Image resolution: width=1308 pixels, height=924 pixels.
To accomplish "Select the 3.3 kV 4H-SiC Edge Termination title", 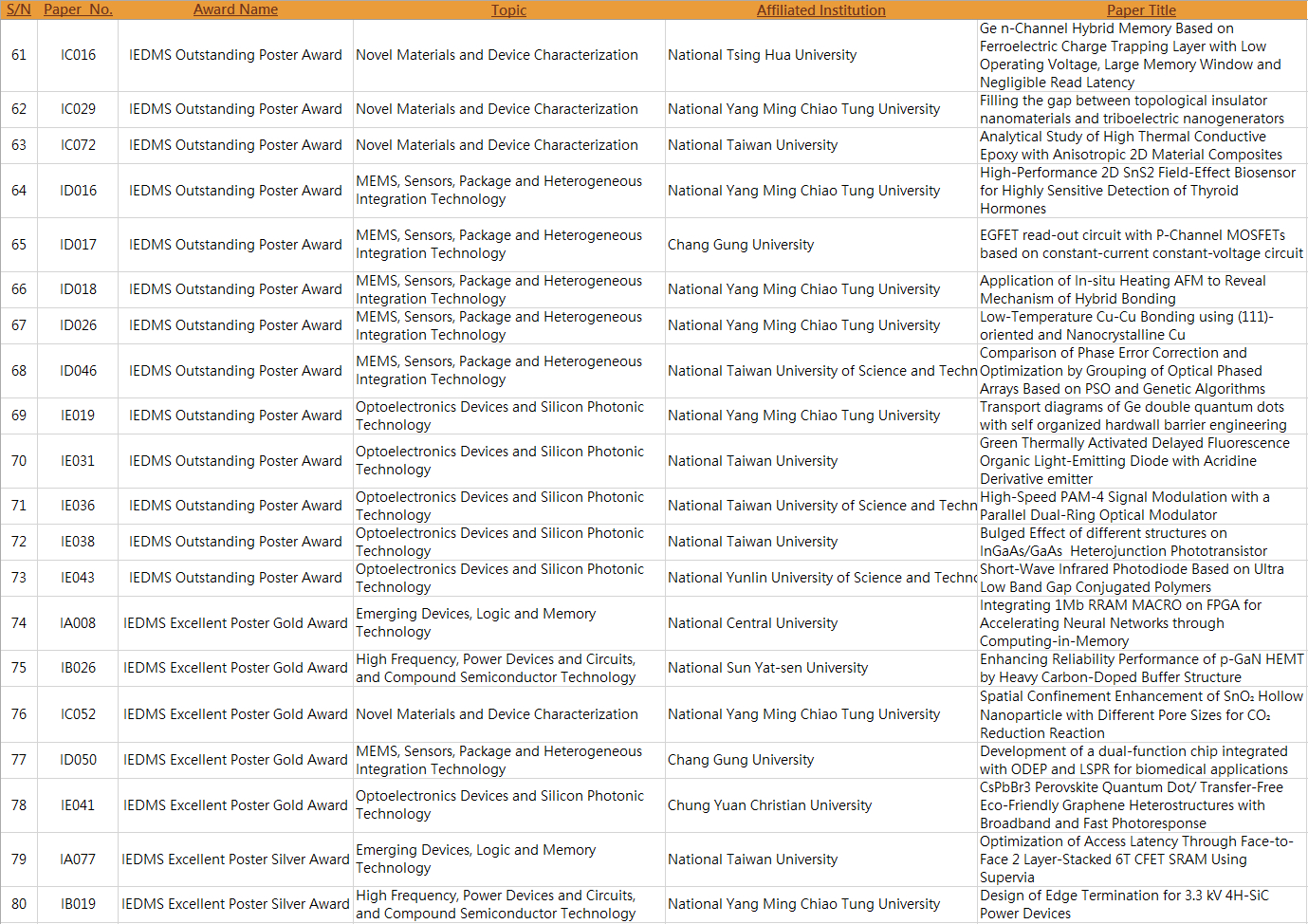I will tap(1142, 904).
